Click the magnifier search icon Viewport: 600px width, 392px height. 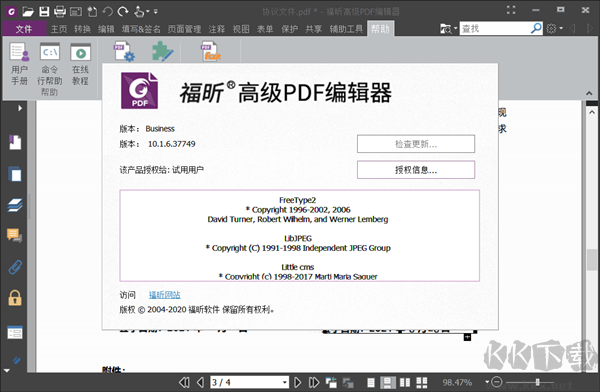536,28
